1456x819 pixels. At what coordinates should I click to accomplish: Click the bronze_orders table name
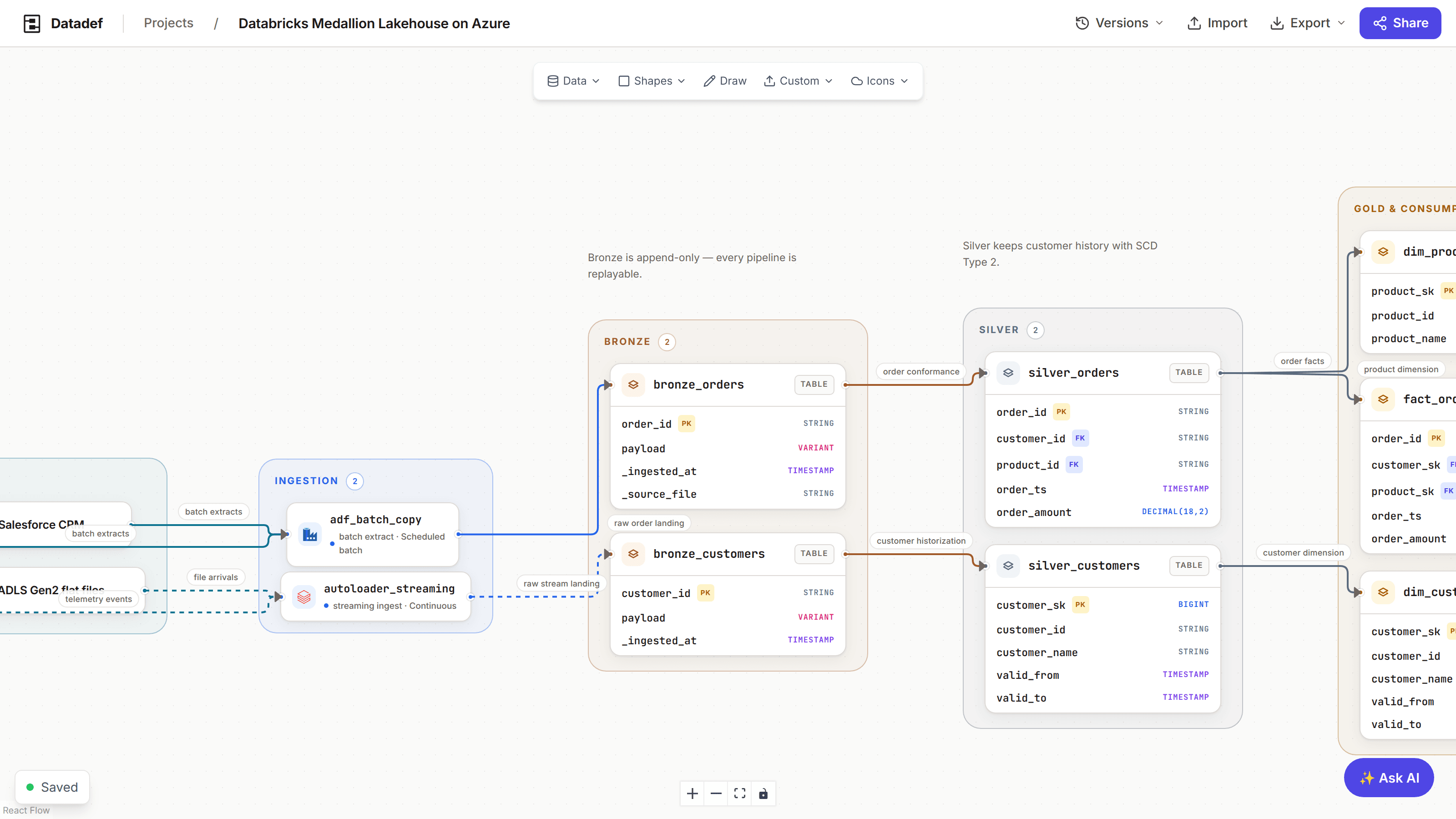point(698,384)
